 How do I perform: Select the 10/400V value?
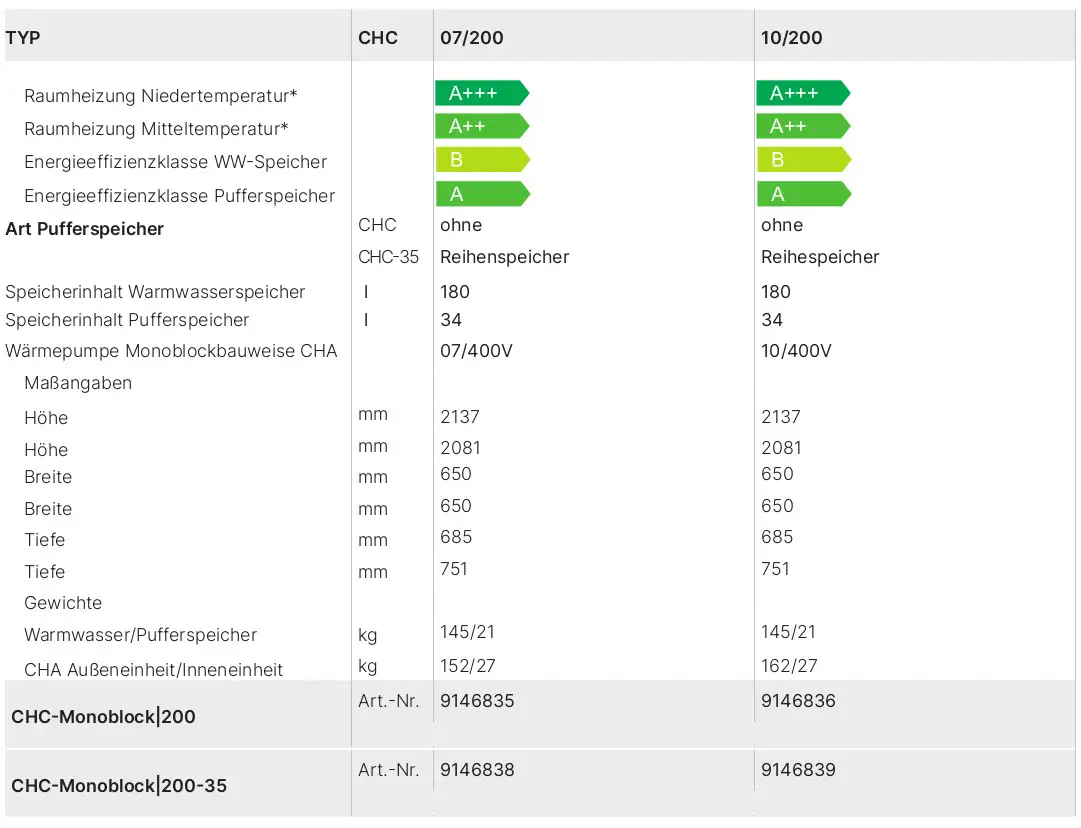(796, 351)
